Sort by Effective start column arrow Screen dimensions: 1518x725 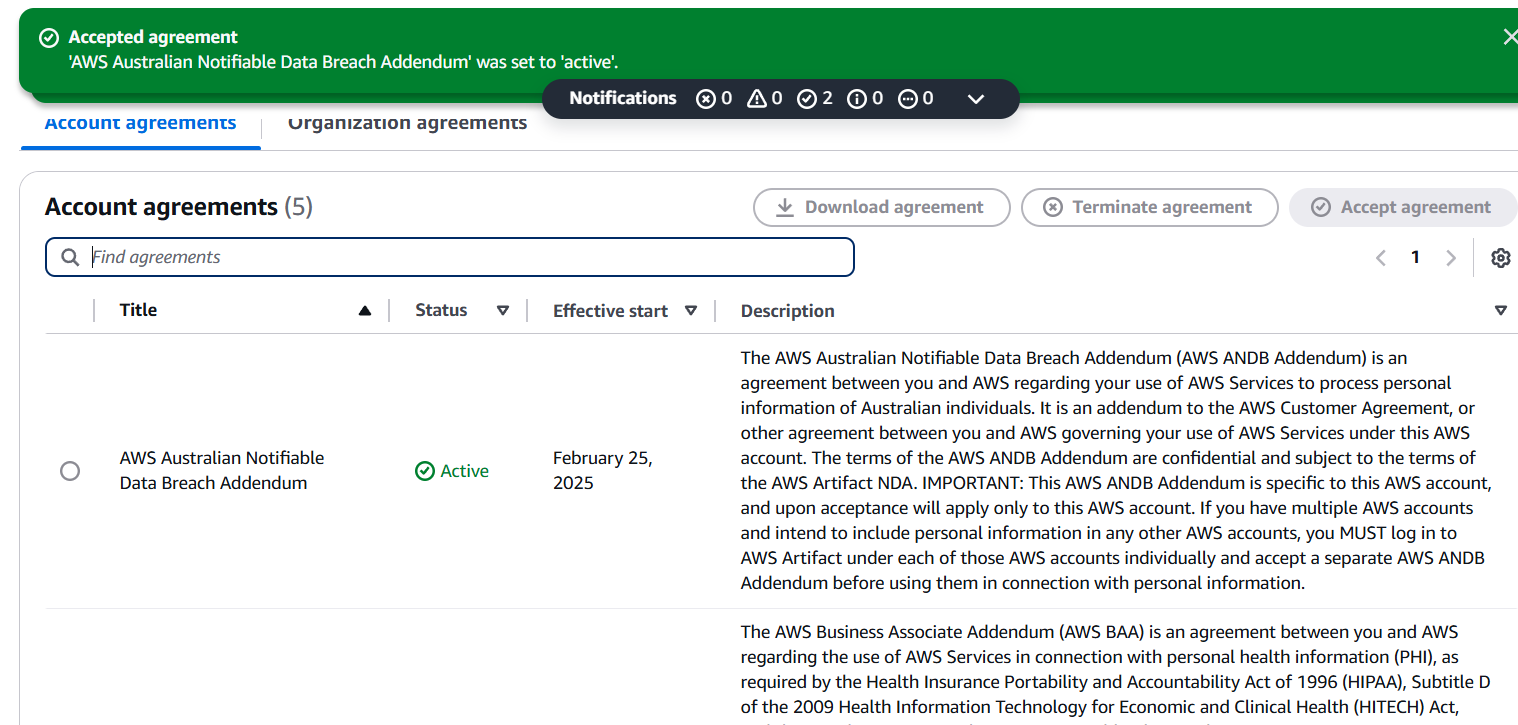(x=690, y=311)
